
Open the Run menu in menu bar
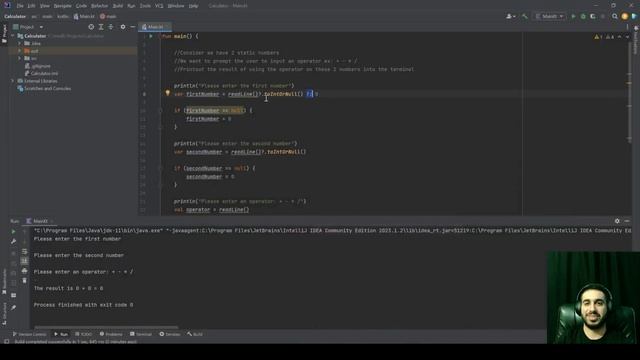click(x=131, y=6)
